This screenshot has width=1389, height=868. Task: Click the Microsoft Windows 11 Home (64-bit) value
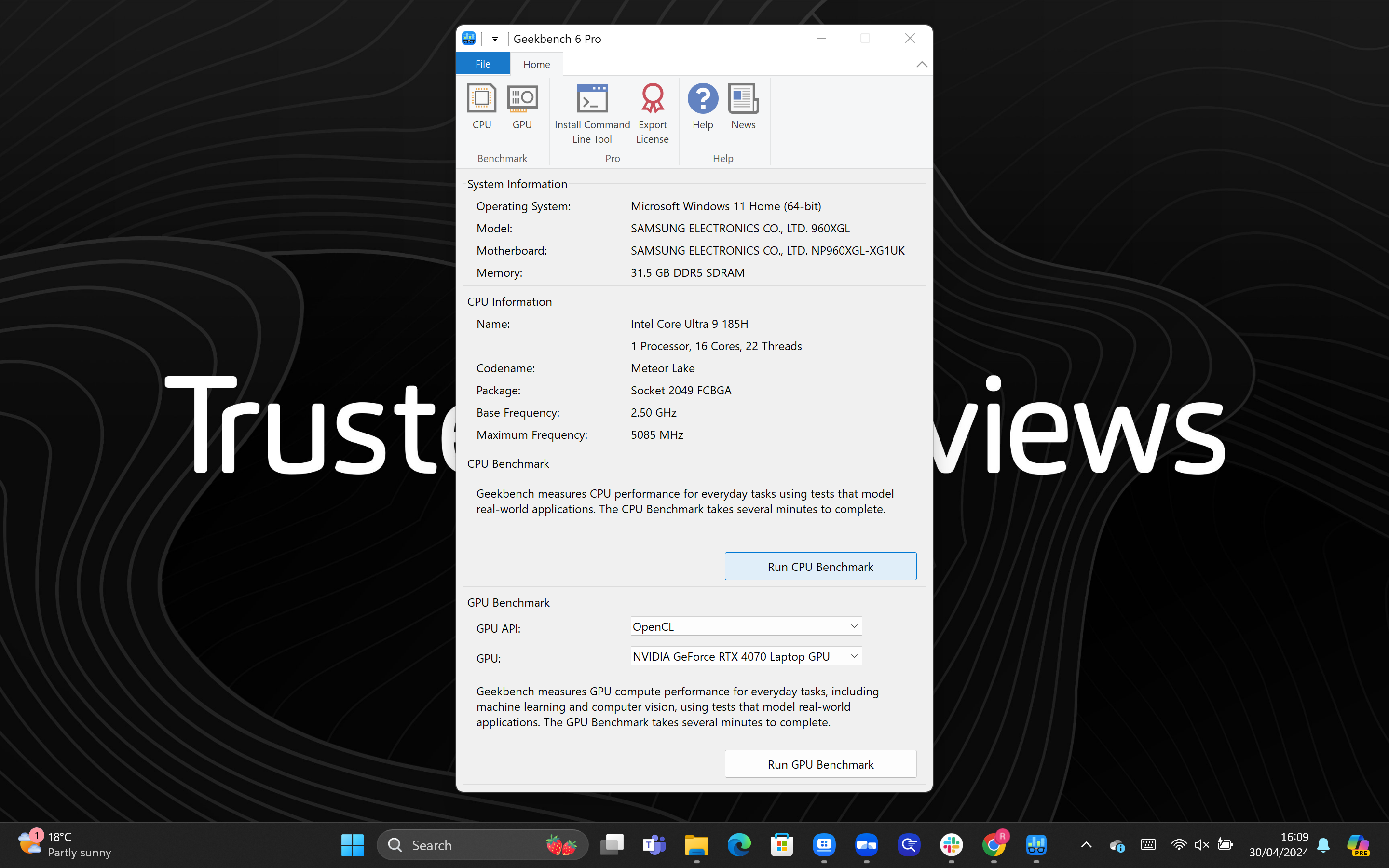[x=725, y=206]
